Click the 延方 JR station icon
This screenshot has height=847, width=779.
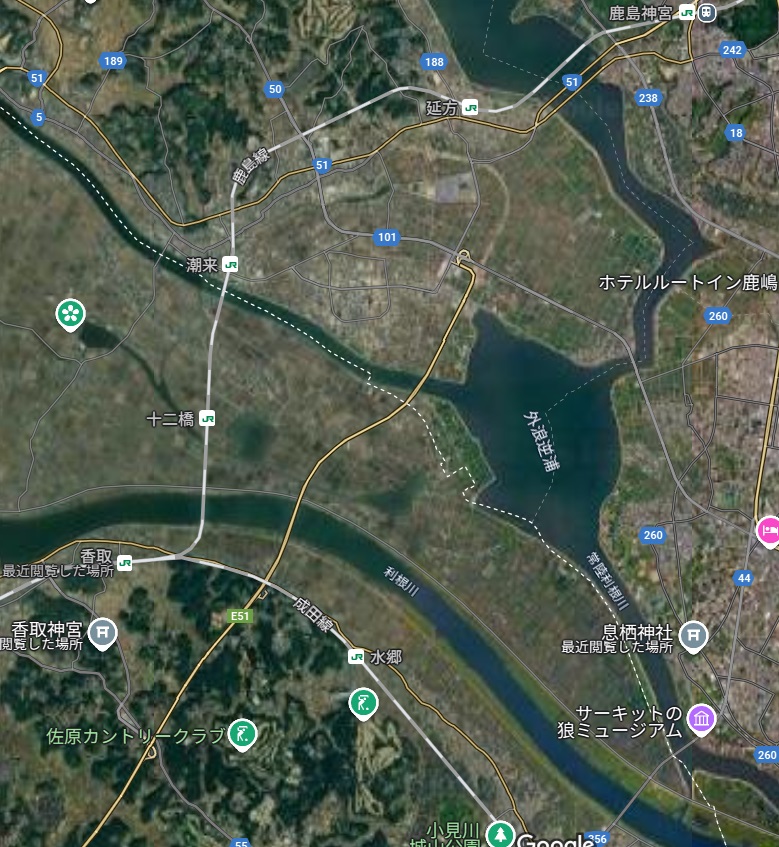(470, 107)
